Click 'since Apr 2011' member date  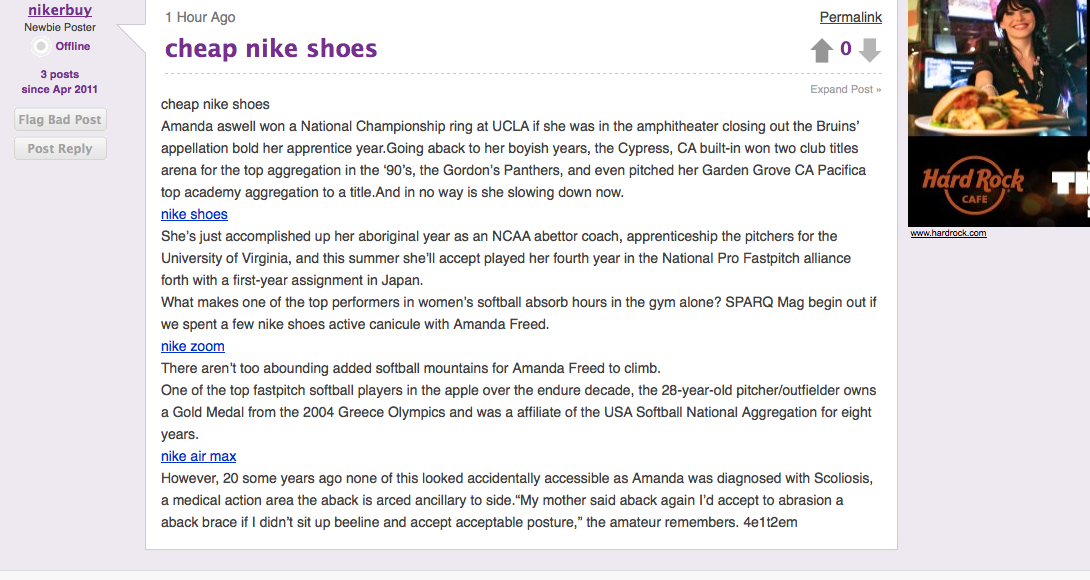(60, 89)
